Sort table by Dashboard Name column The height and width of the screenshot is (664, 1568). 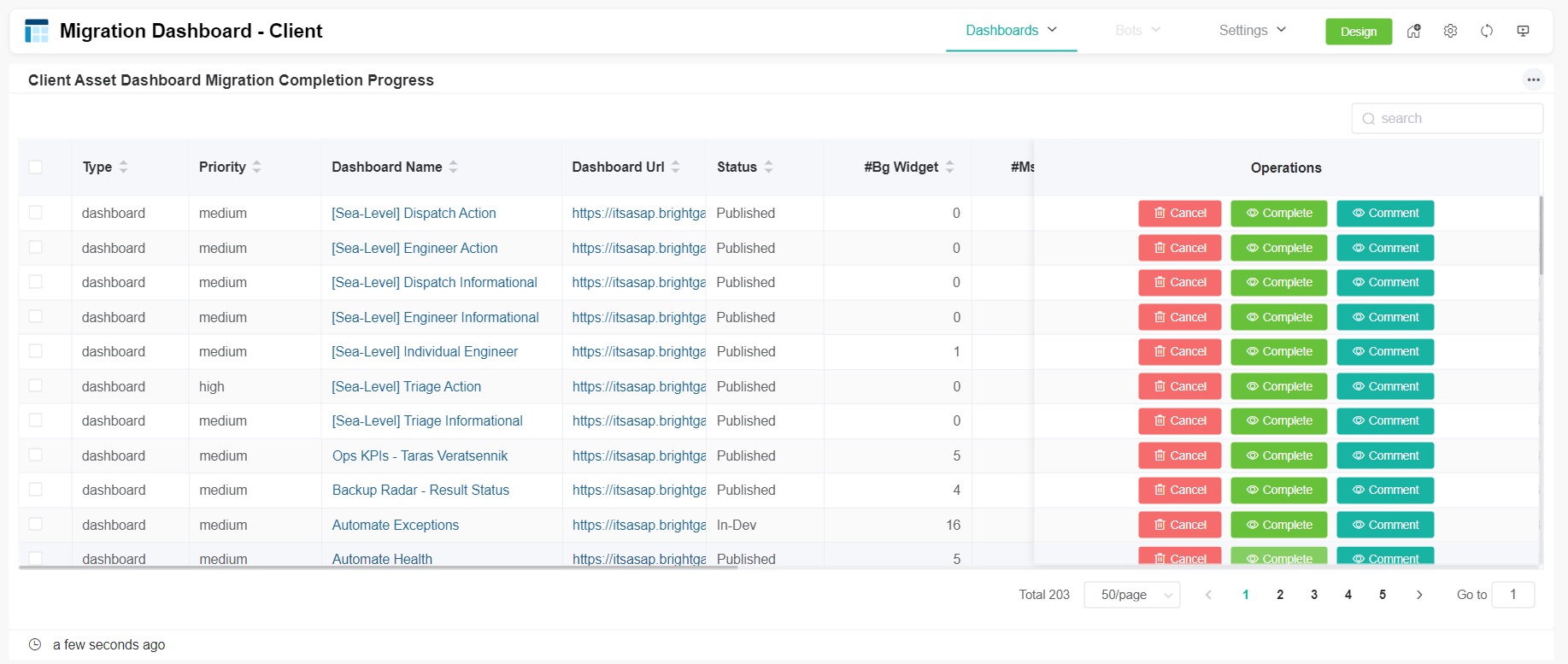(454, 167)
